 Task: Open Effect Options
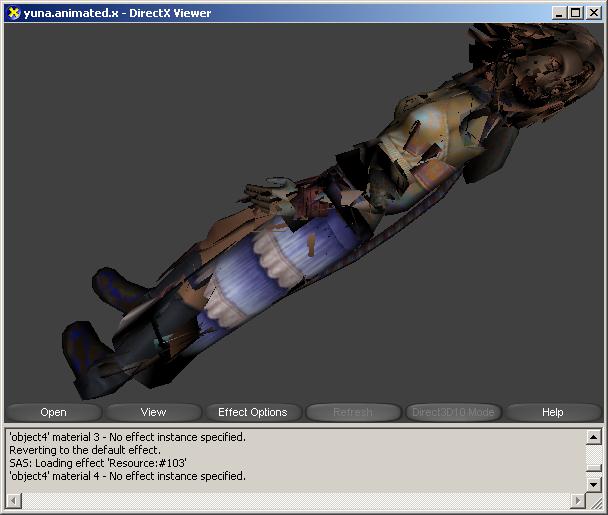click(252, 412)
